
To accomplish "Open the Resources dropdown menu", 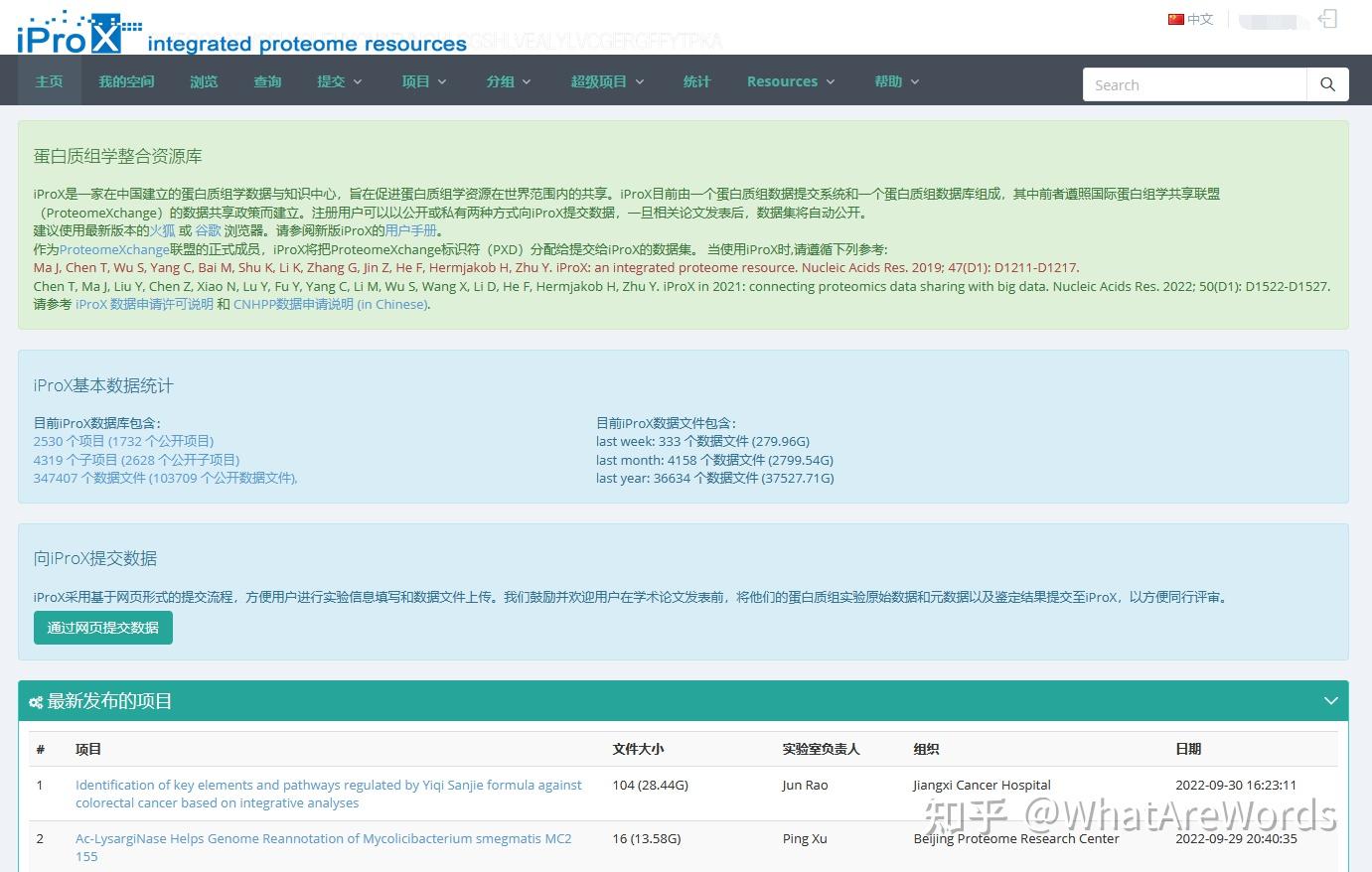I will 791,81.
